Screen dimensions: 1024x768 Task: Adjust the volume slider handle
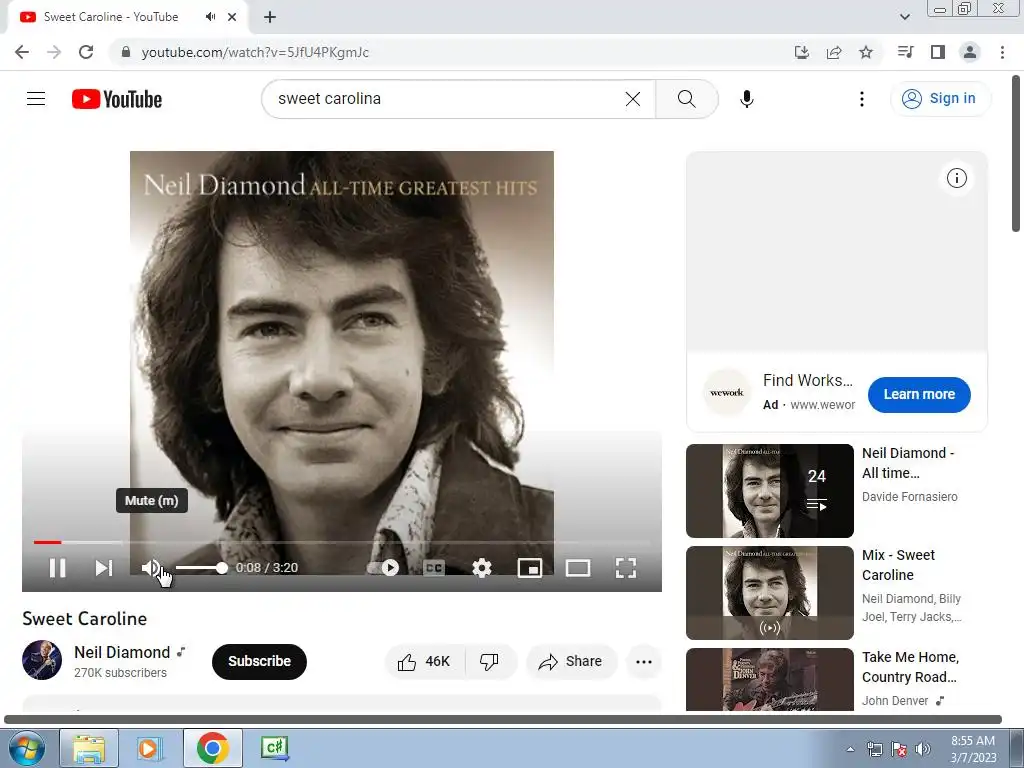[x=222, y=568]
